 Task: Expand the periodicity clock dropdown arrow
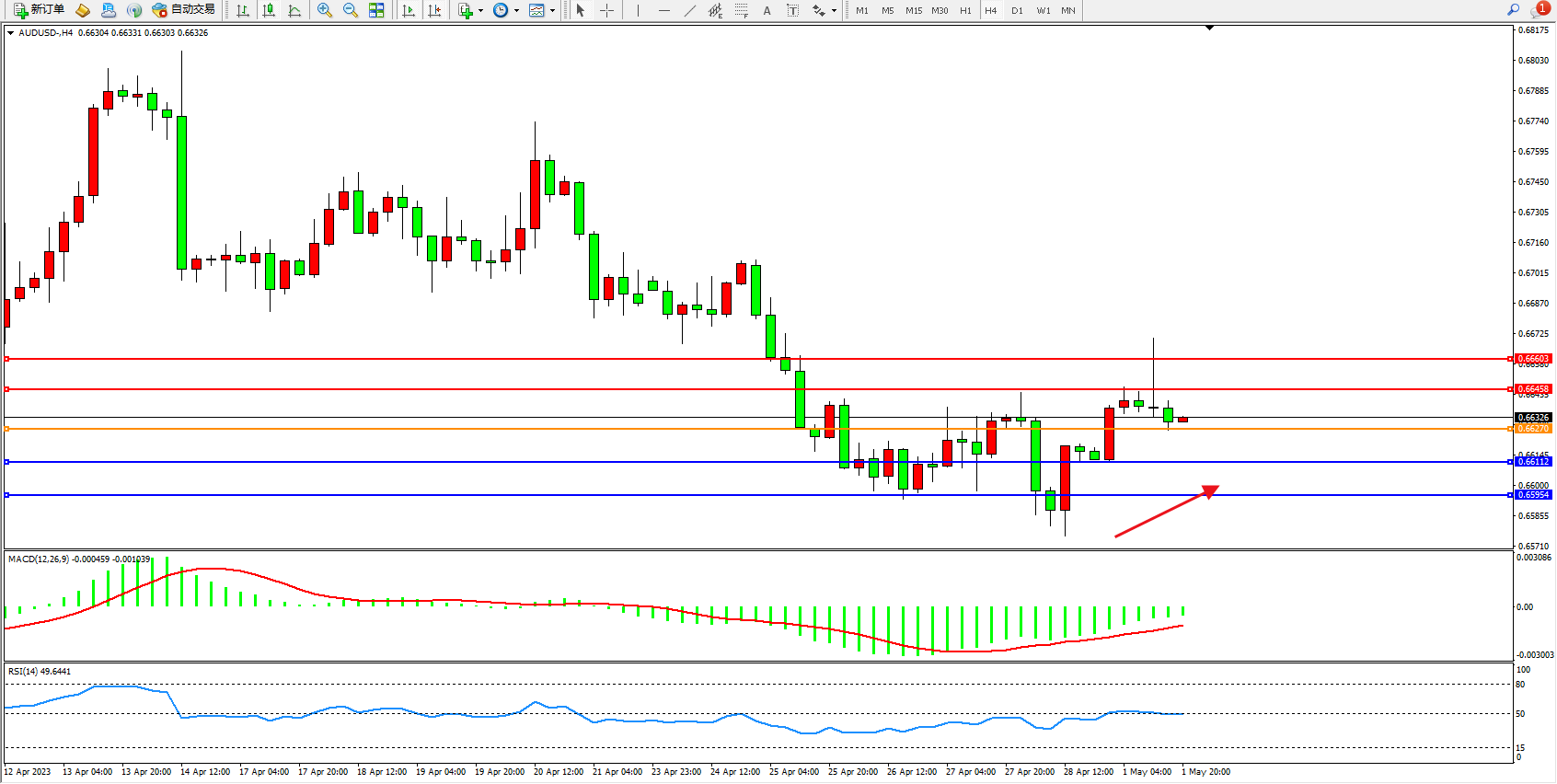tap(516, 11)
